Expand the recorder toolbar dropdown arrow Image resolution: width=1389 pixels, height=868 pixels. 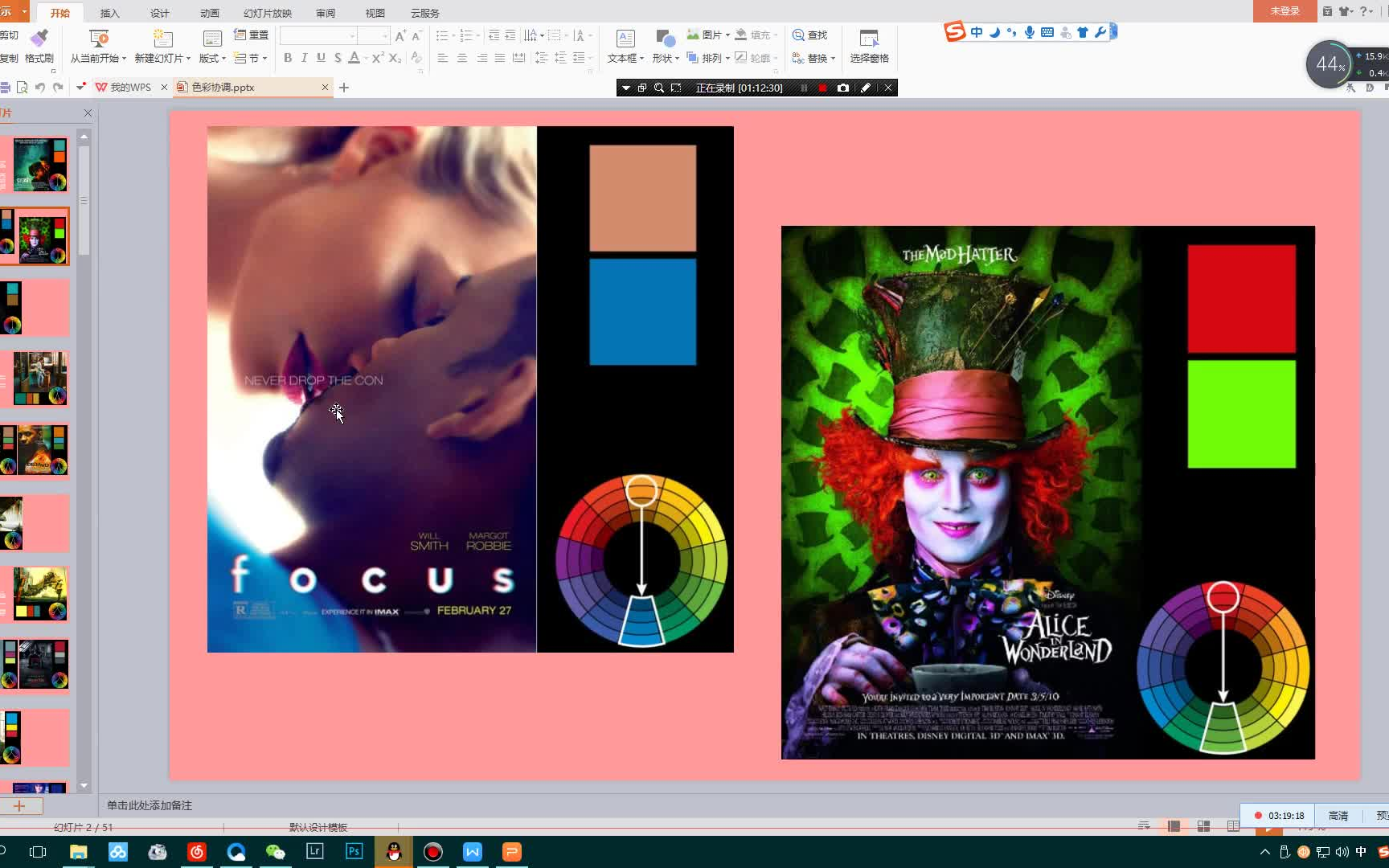(626, 88)
